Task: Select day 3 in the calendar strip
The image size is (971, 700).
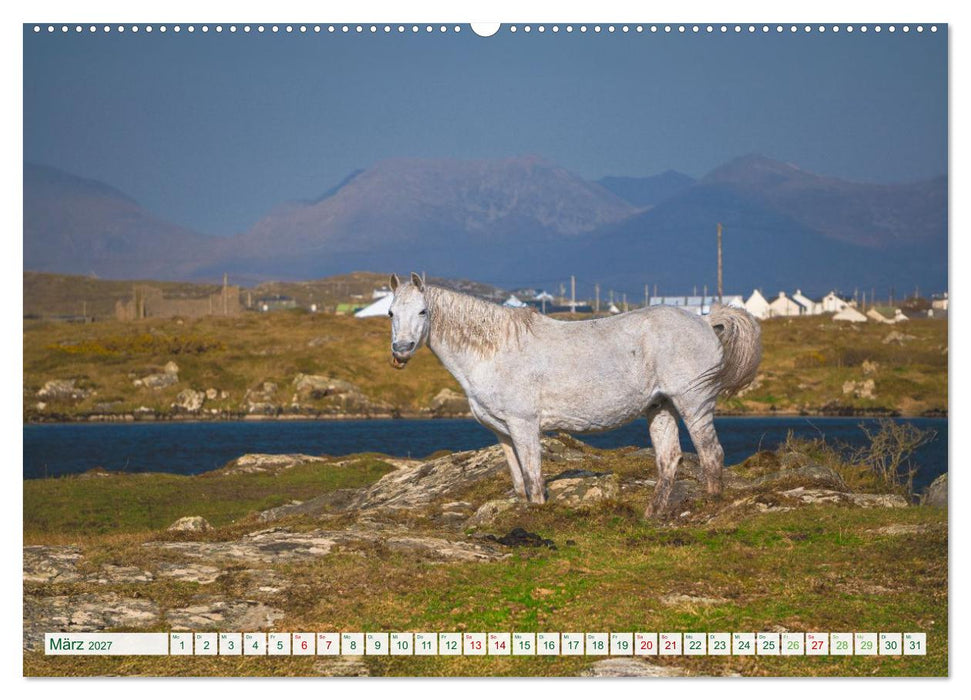Action: point(230,644)
